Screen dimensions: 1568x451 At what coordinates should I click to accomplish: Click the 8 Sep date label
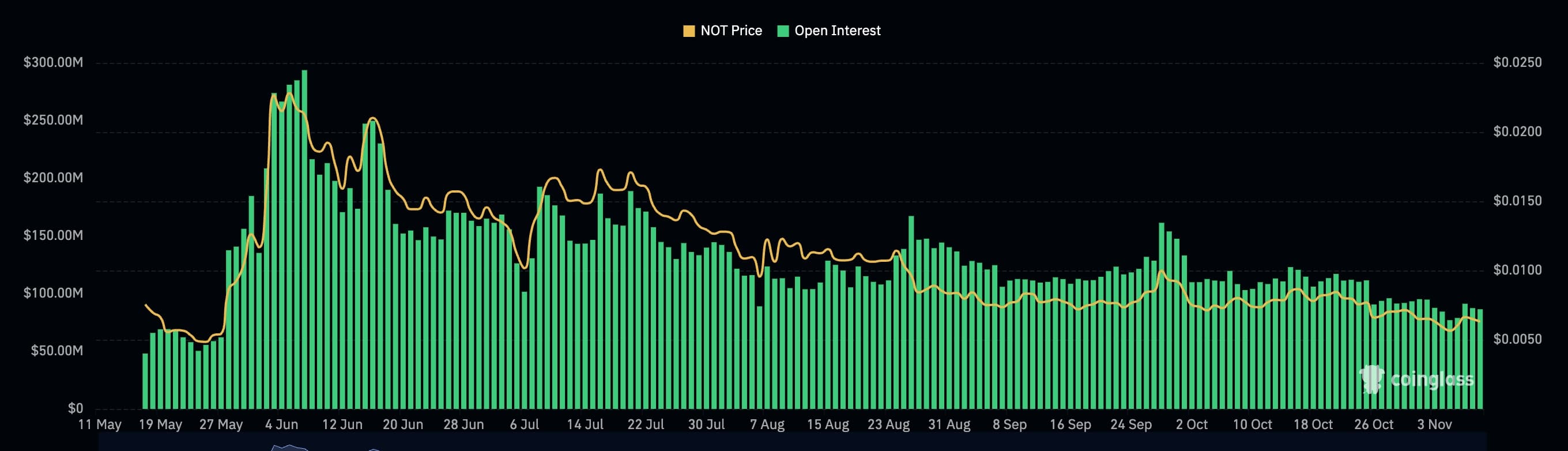(1010, 425)
